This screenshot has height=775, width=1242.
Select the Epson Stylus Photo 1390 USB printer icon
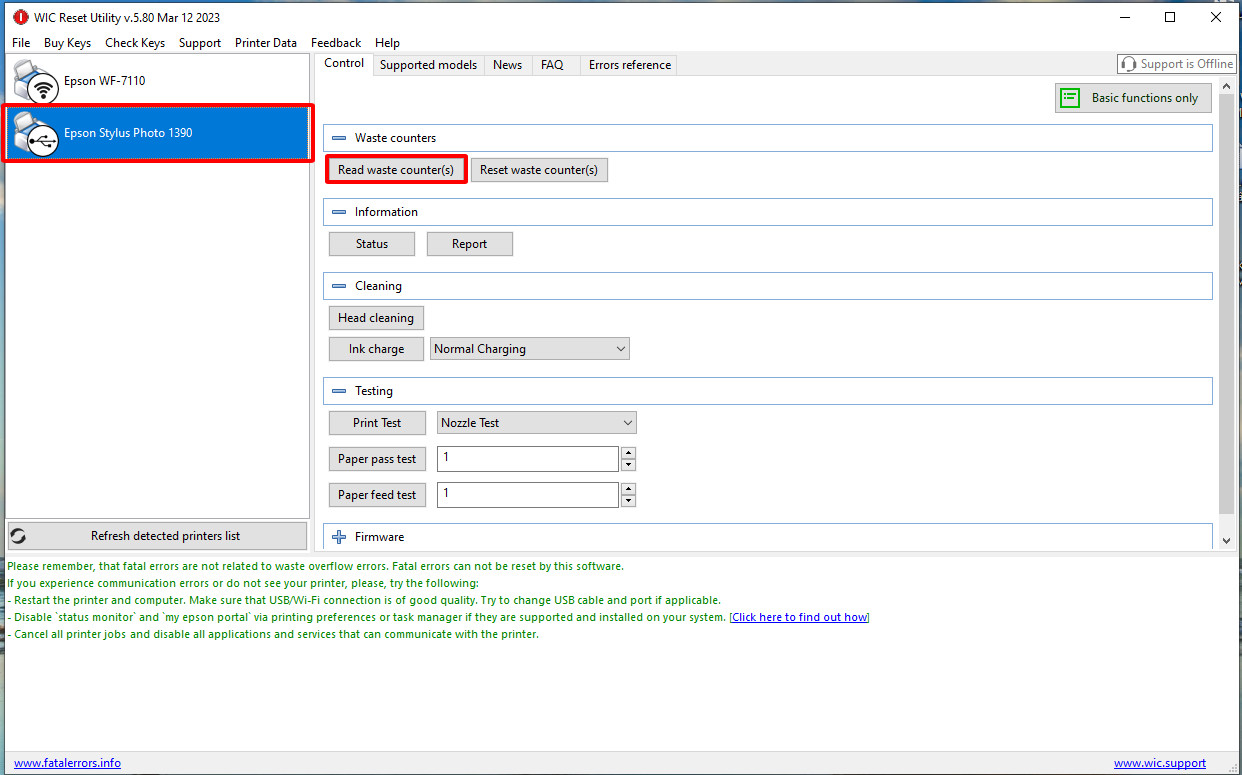tap(36, 134)
